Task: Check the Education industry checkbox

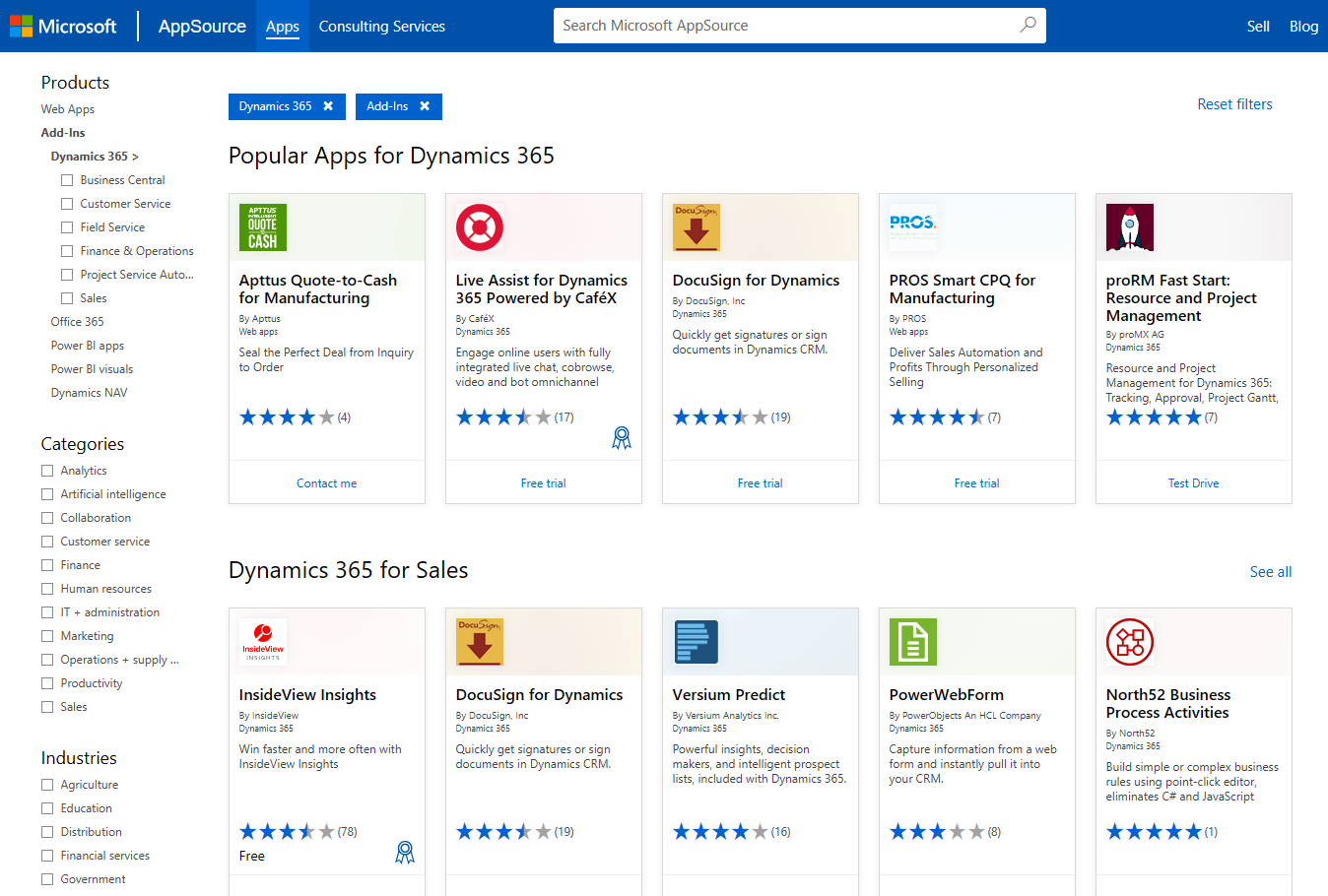Action: tap(47, 808)
